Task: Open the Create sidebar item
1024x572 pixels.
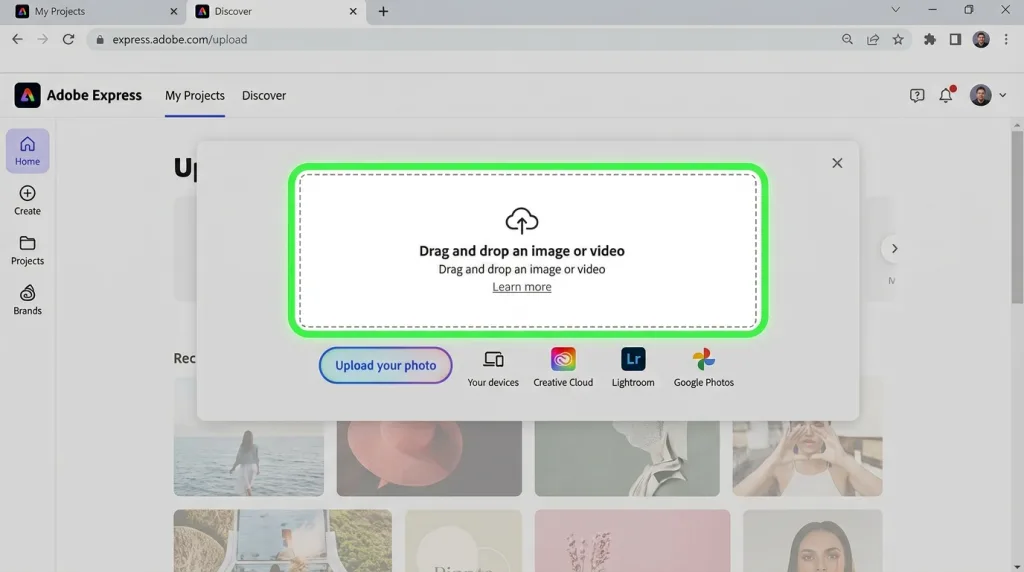Action: coord(27,200)
